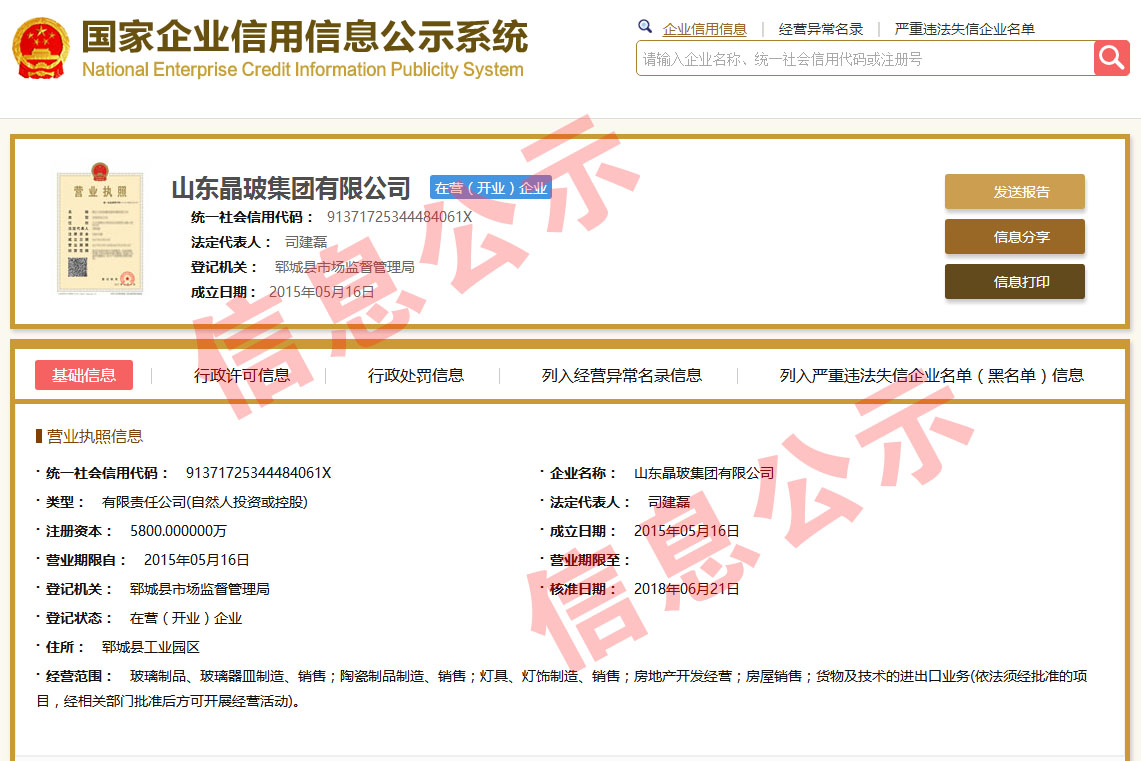Click the system title 国家企业信用信息公示系统
The height and width of the screenshot is (761, 1141).
pos(305,36)
